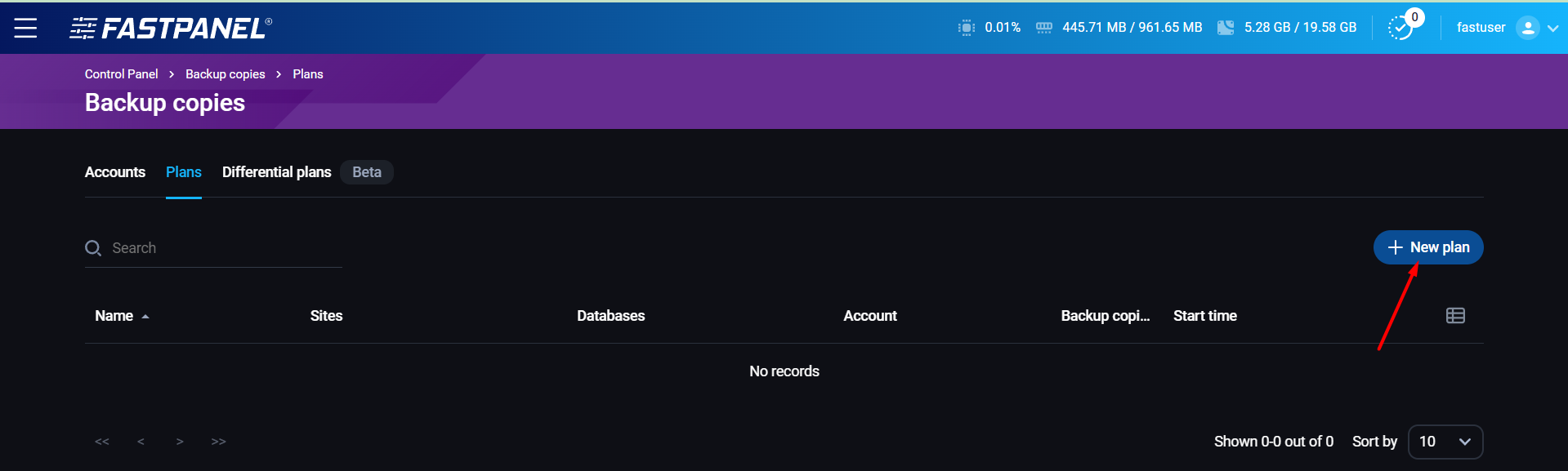
Task: Open the task queue notifications icon
Action: [x=1400, y=28]
